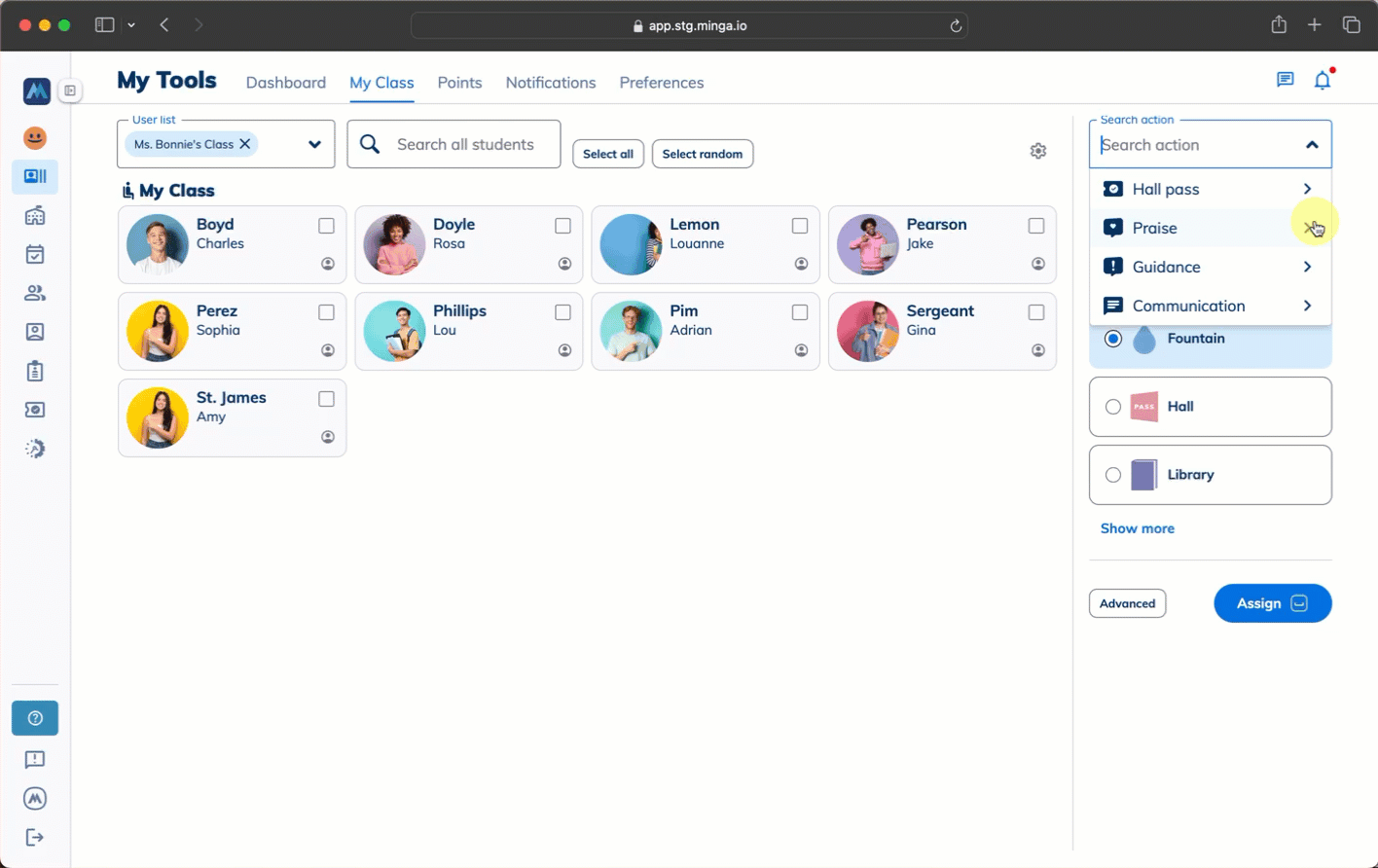Image resolution: width=1378 pixels, height=868 pixels.
Task: Select Gina Sergeant's checkbox
Action: (x=1036, y=312)
